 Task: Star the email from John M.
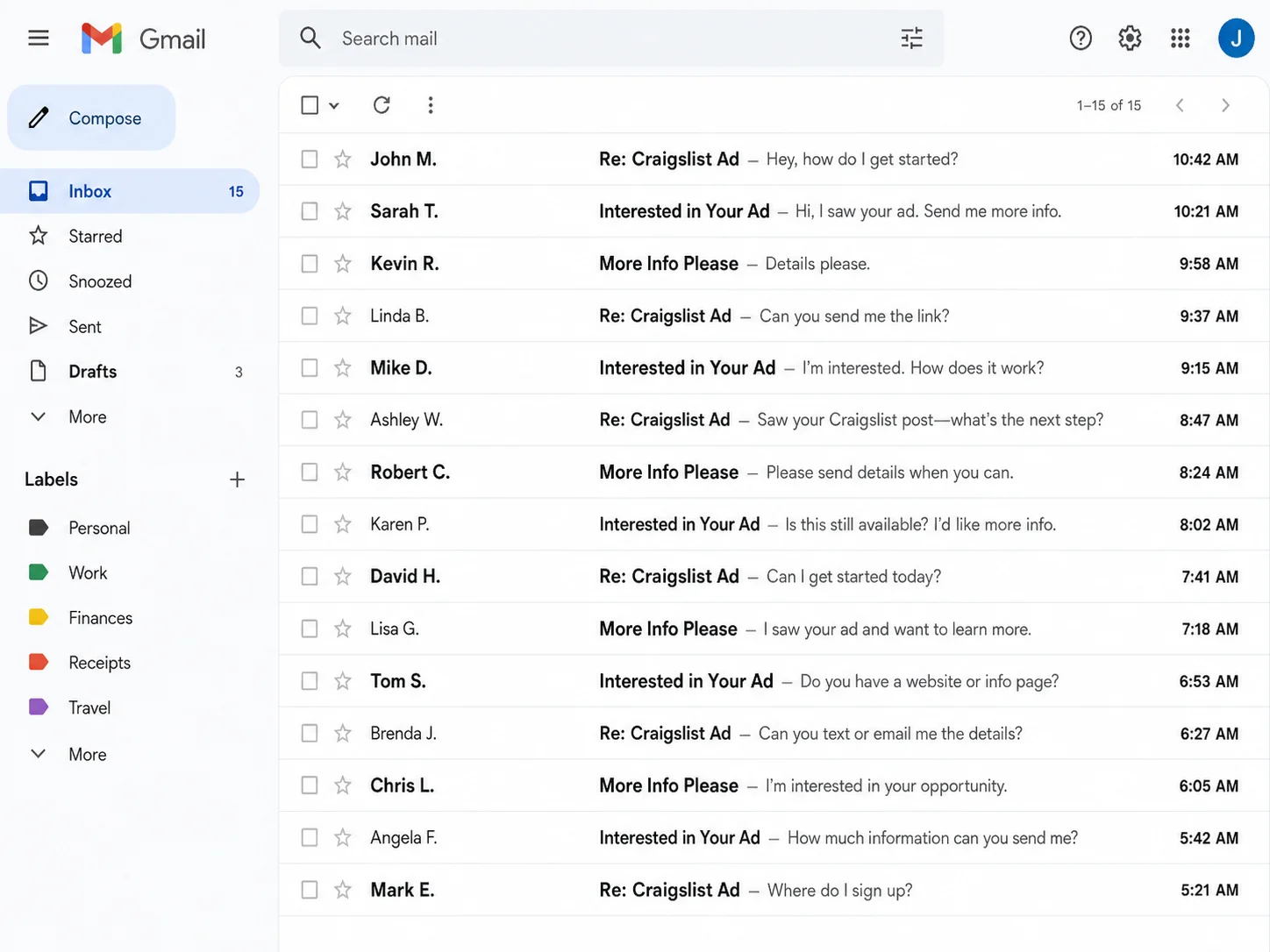tap(343, 159)
